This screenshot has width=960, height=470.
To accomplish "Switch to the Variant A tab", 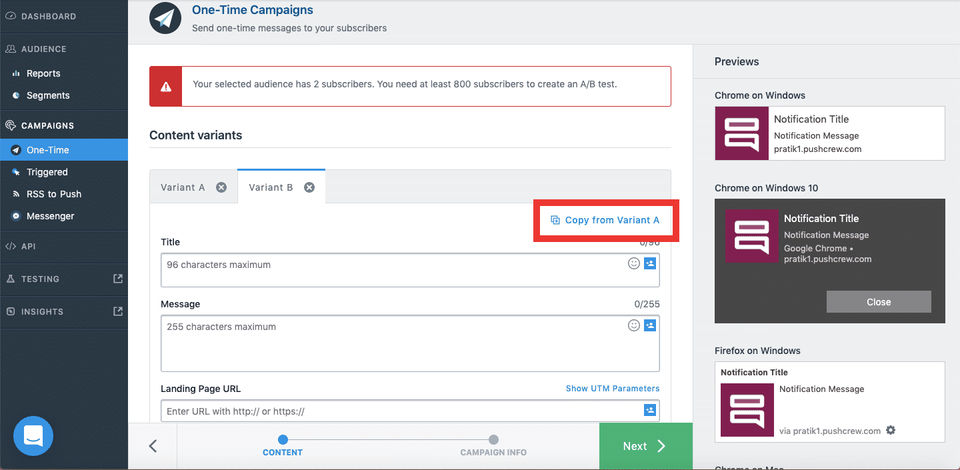I will (183, 187).
